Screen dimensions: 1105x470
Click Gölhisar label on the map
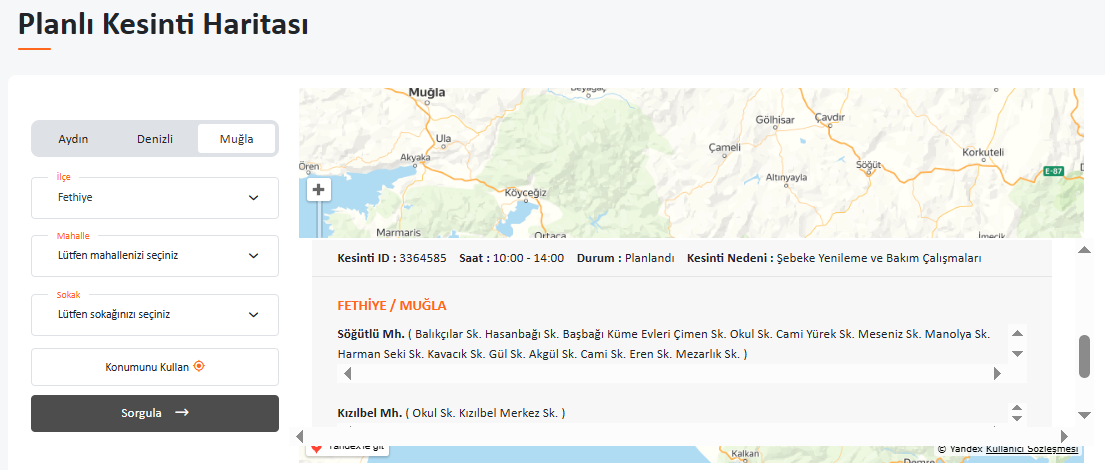click(774, 119)
